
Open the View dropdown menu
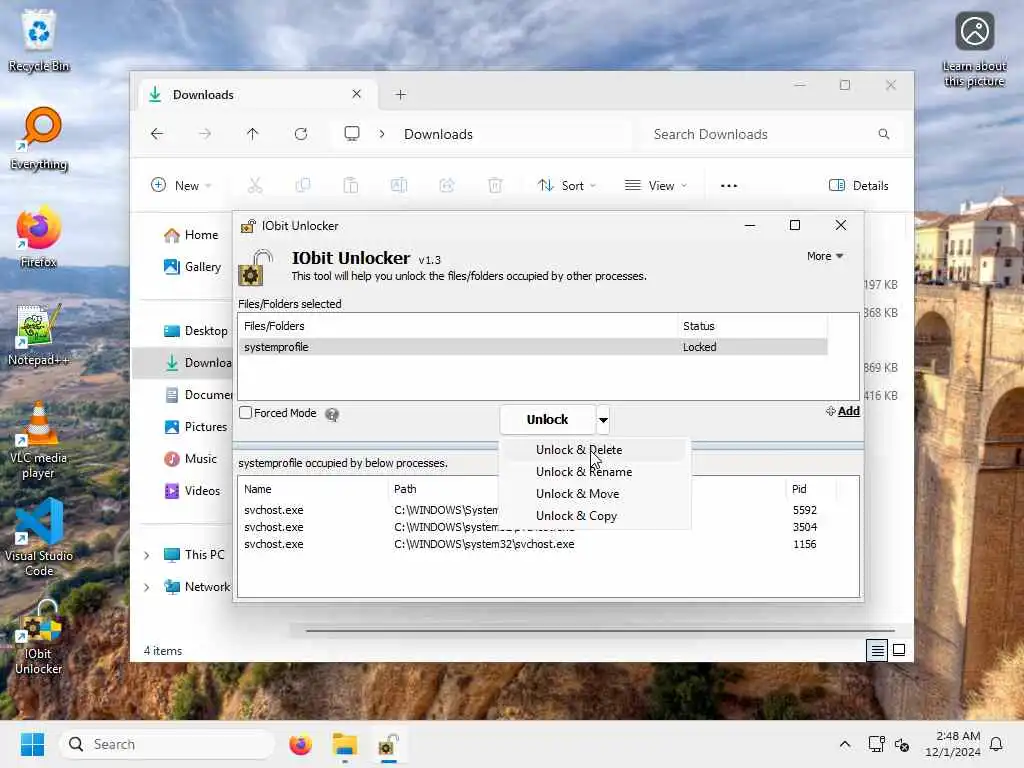(x=656, y=185)
